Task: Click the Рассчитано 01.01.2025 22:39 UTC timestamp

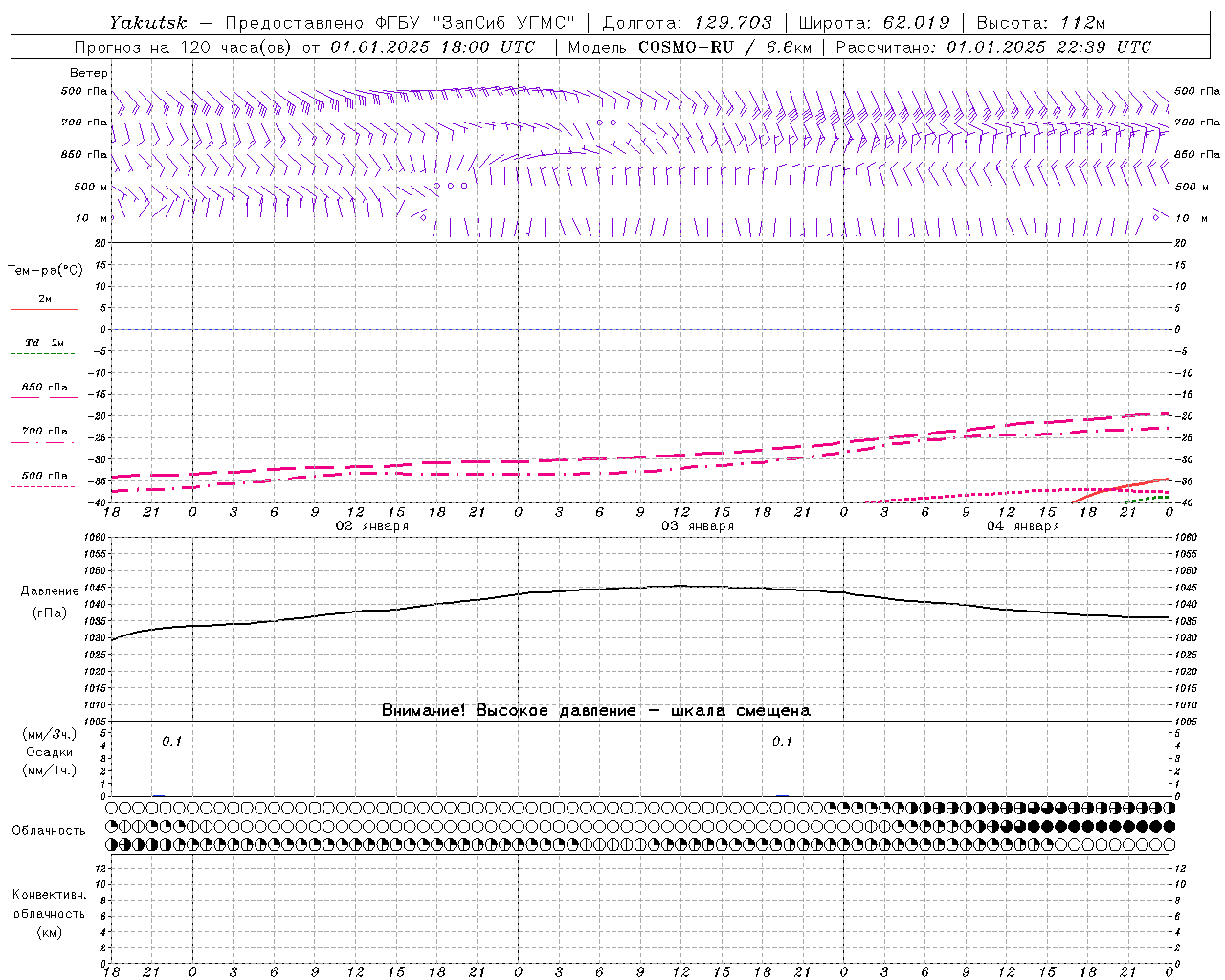Action: (994, 47)
